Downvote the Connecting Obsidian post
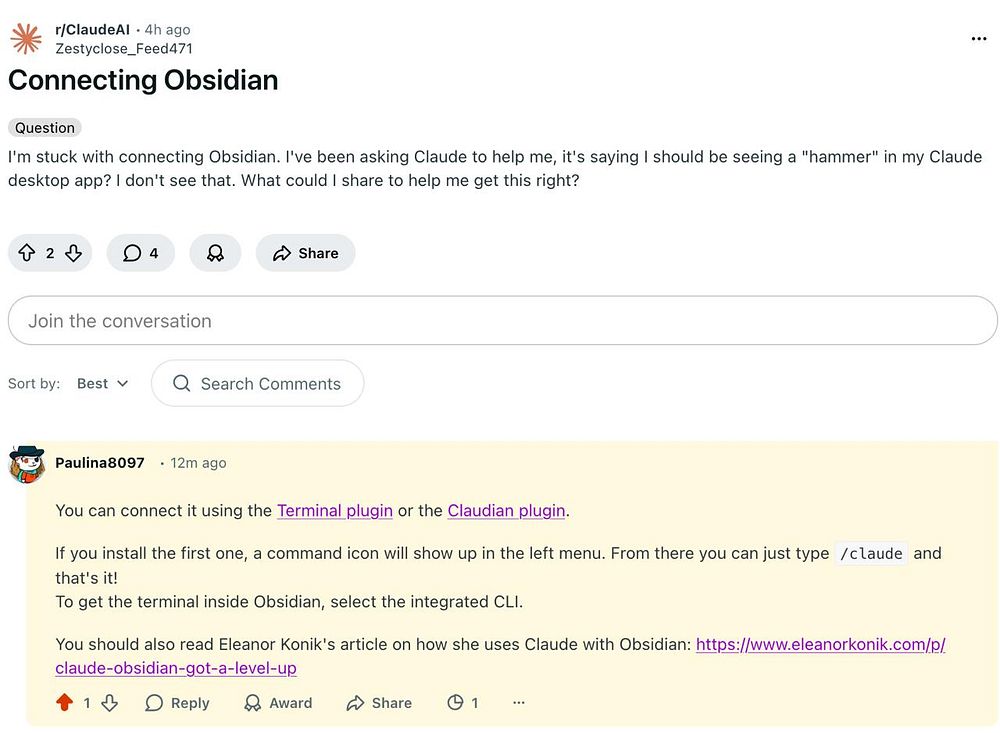 point(73,253)
